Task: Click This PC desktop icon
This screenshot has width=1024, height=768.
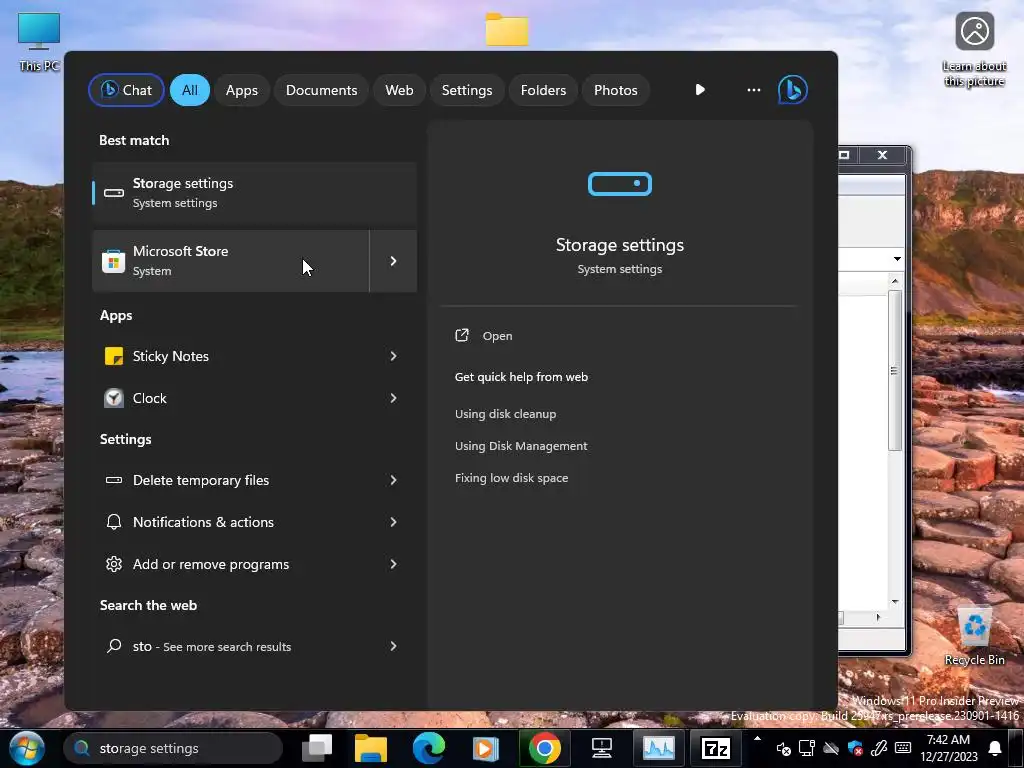Action: point(39,41)
